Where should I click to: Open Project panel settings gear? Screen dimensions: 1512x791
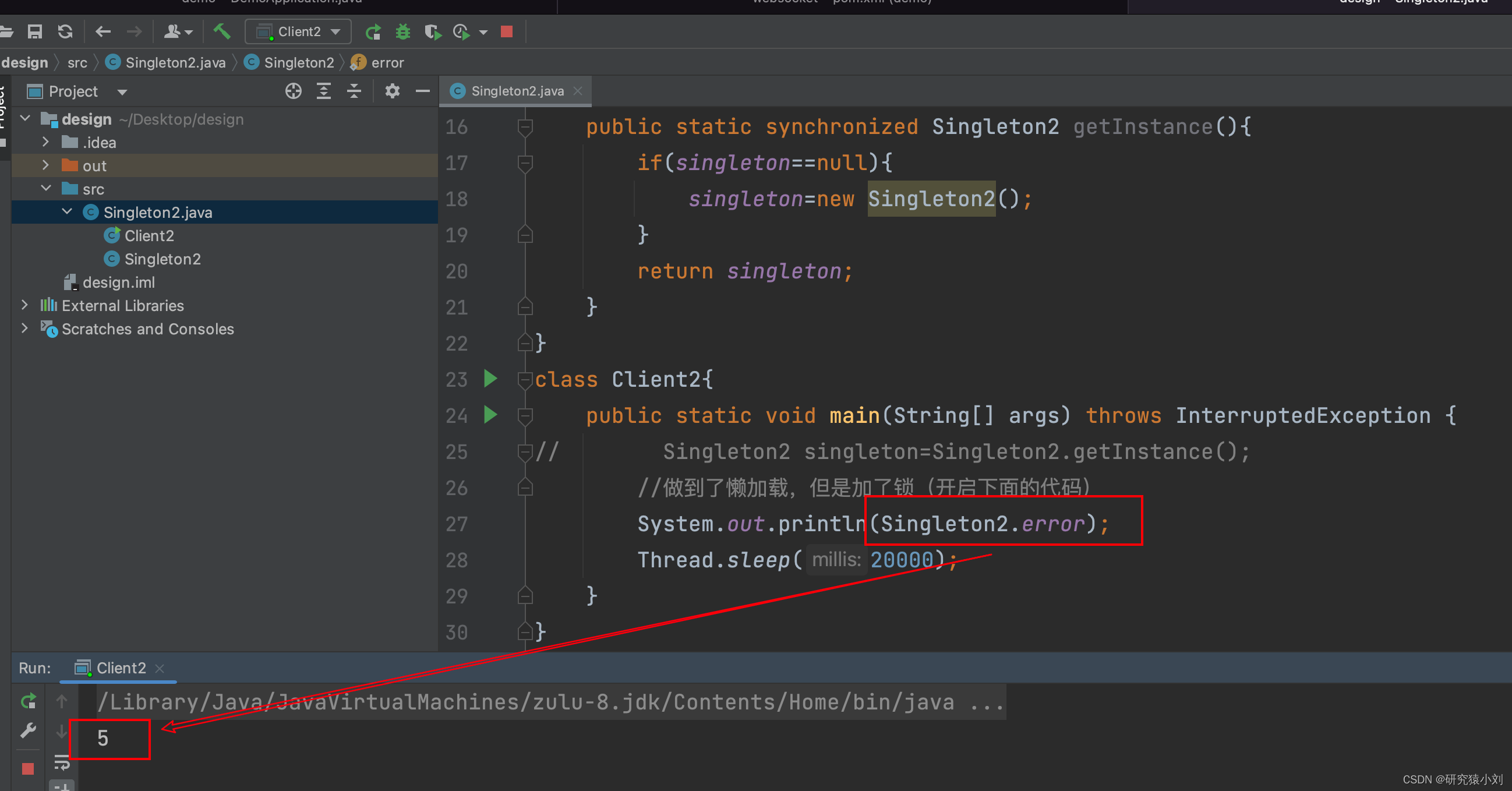pyautogui.click(x=392, y=91)
